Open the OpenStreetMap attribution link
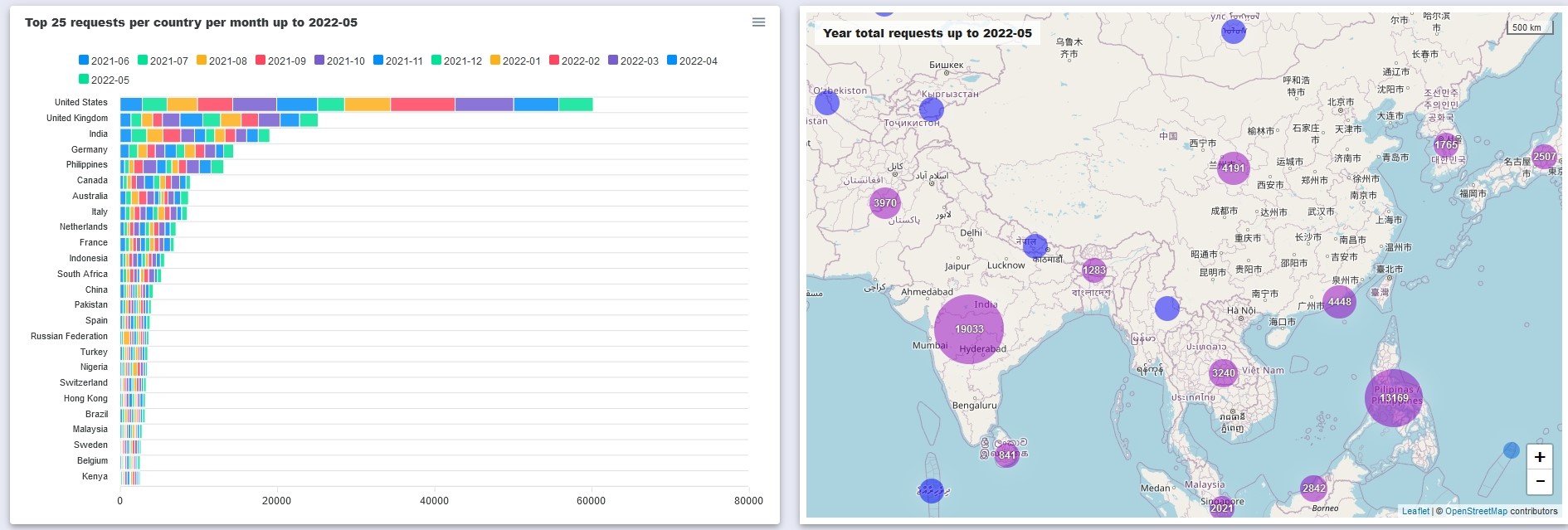Image resolution: width=1568 pixels, height=530 pixels. (1476, 511)
